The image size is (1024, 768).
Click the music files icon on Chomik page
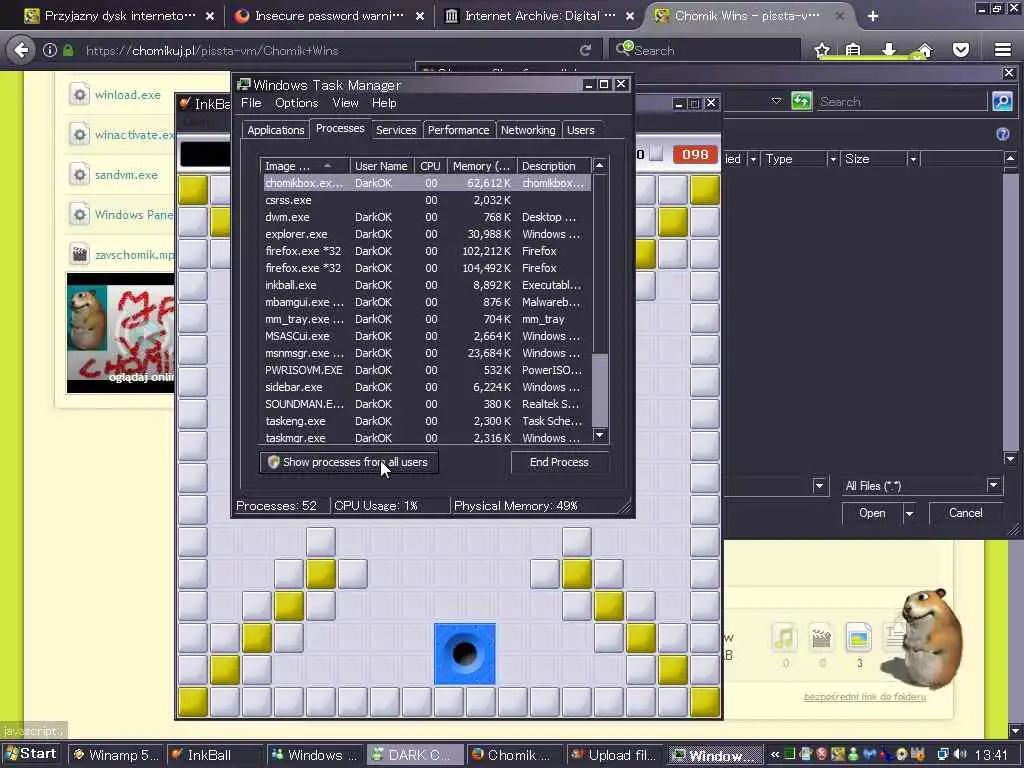785,637
